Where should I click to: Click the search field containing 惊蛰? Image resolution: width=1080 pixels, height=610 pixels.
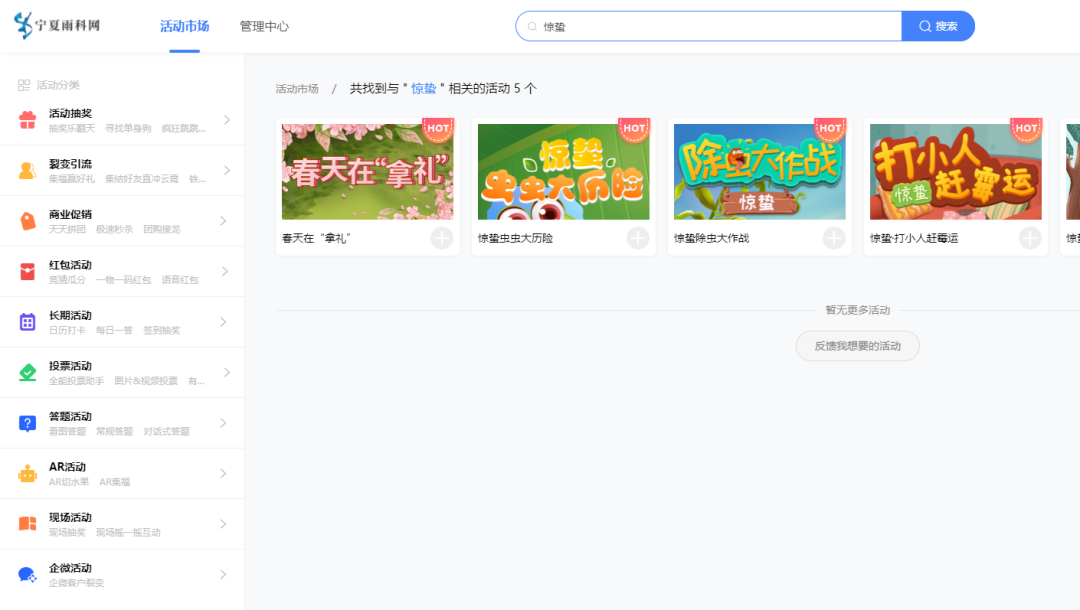tap(709, 26)
